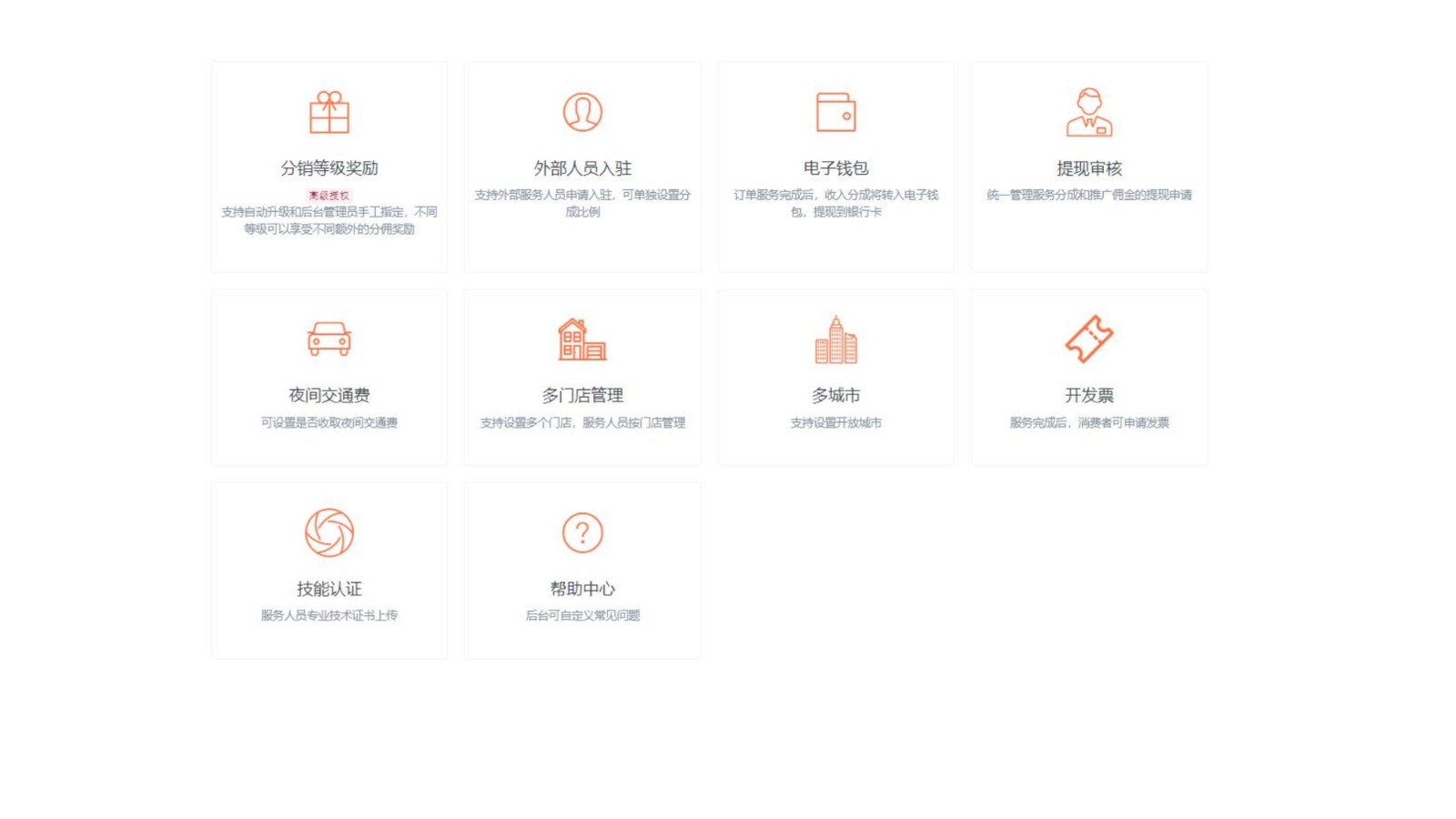Click the skyscraper icon for 多城市
Viewport: 1456px width, 819px height.
pyautogui.click(x=835, y=339)
